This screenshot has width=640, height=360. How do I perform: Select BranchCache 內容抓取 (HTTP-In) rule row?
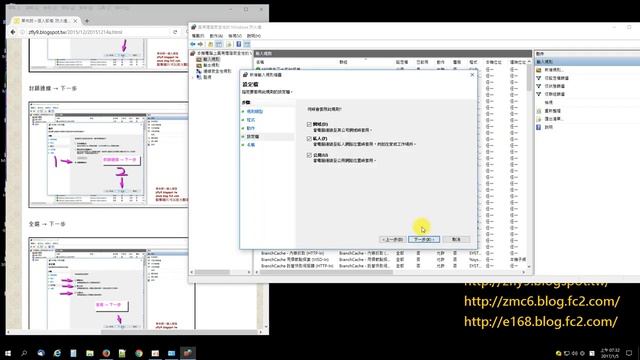click(x=292, y=253)
